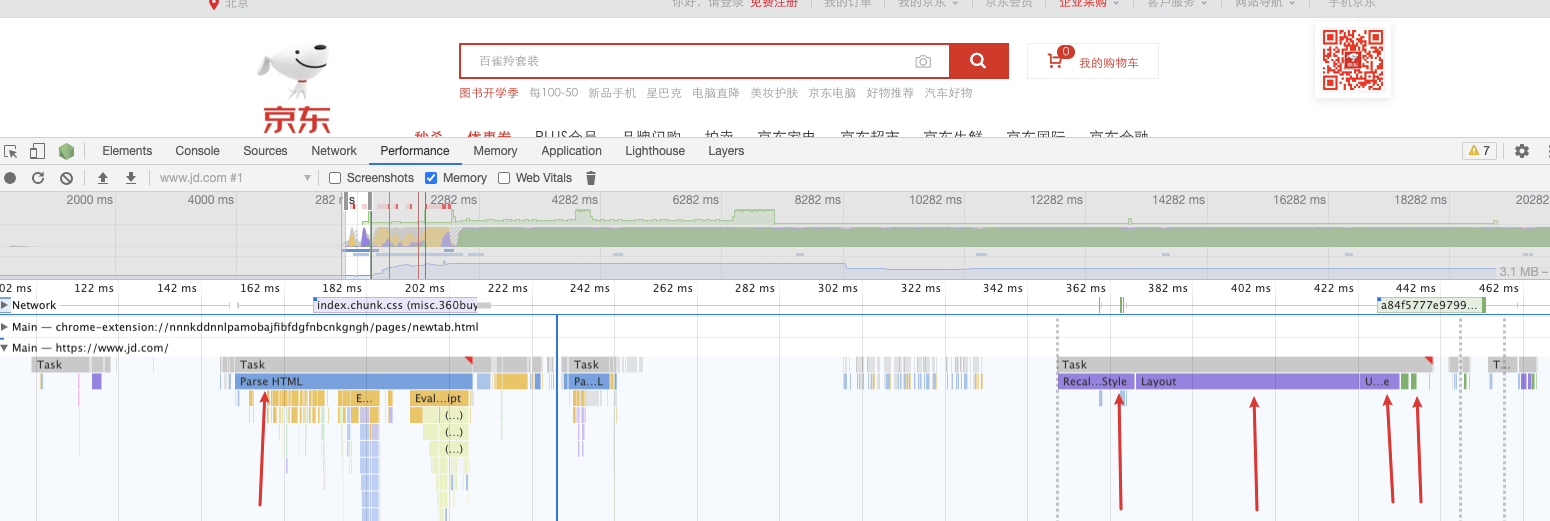Open the www.jd.com #1 recording dropdown
Image resolution: width=1550 pixels, height=521 pixels.
pyautogui.click(x=235, y=178)
